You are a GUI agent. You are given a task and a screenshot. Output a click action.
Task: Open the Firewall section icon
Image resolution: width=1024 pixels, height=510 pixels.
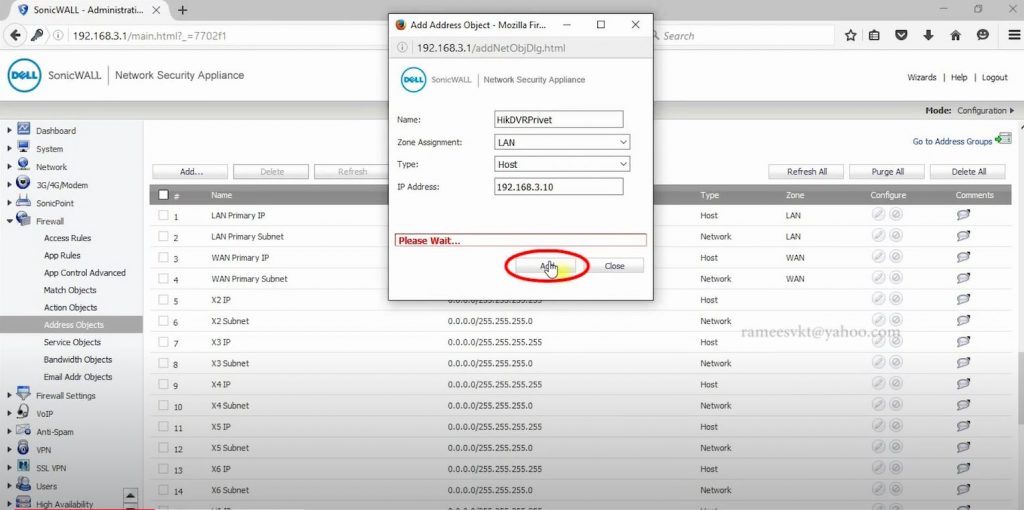click(24, 219)
